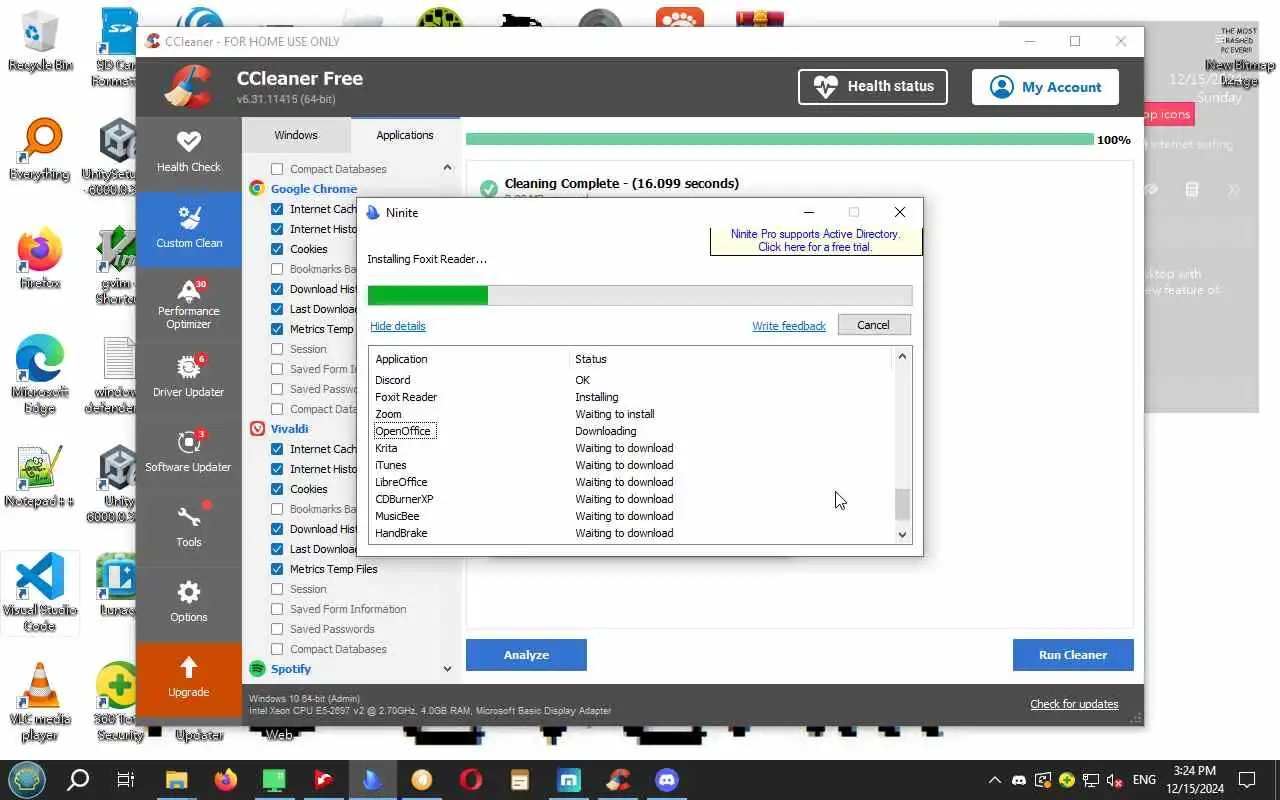
Task: Uncheck Cookies under Vivaldi
Action: pos(277,489)
